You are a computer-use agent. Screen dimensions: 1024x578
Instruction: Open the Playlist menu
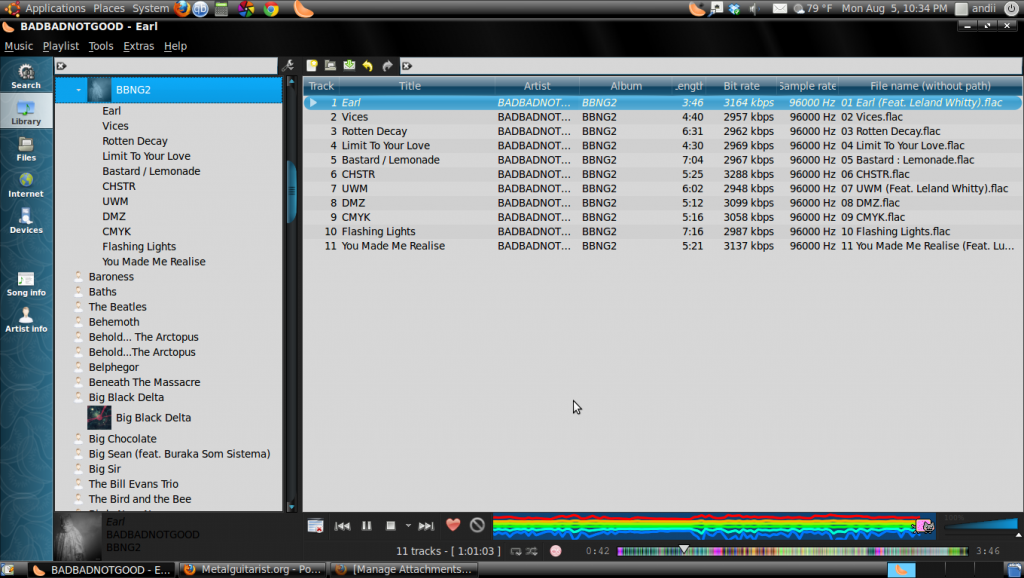[x=61, y=46]
